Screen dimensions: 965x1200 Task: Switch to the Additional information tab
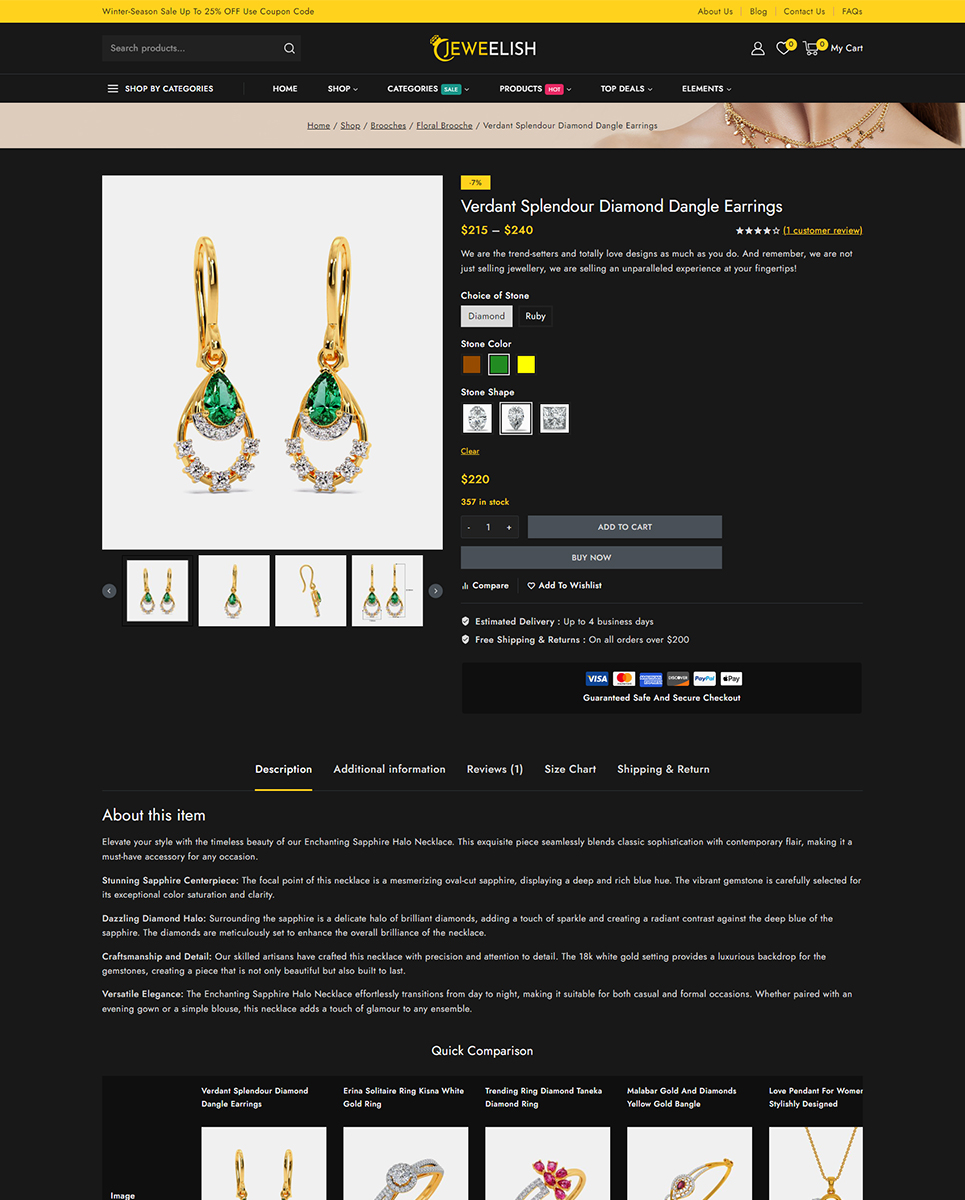(389, 769)
